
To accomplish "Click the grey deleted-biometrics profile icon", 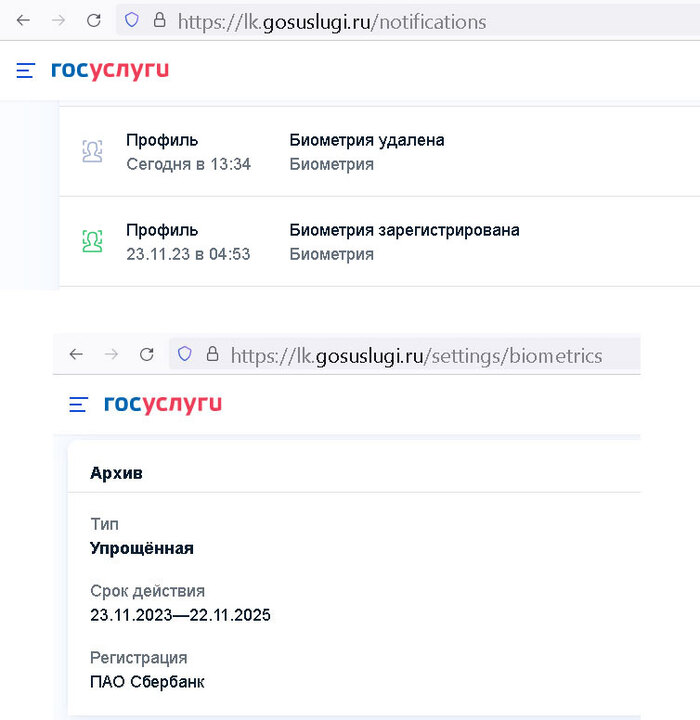I will (92, 151).
